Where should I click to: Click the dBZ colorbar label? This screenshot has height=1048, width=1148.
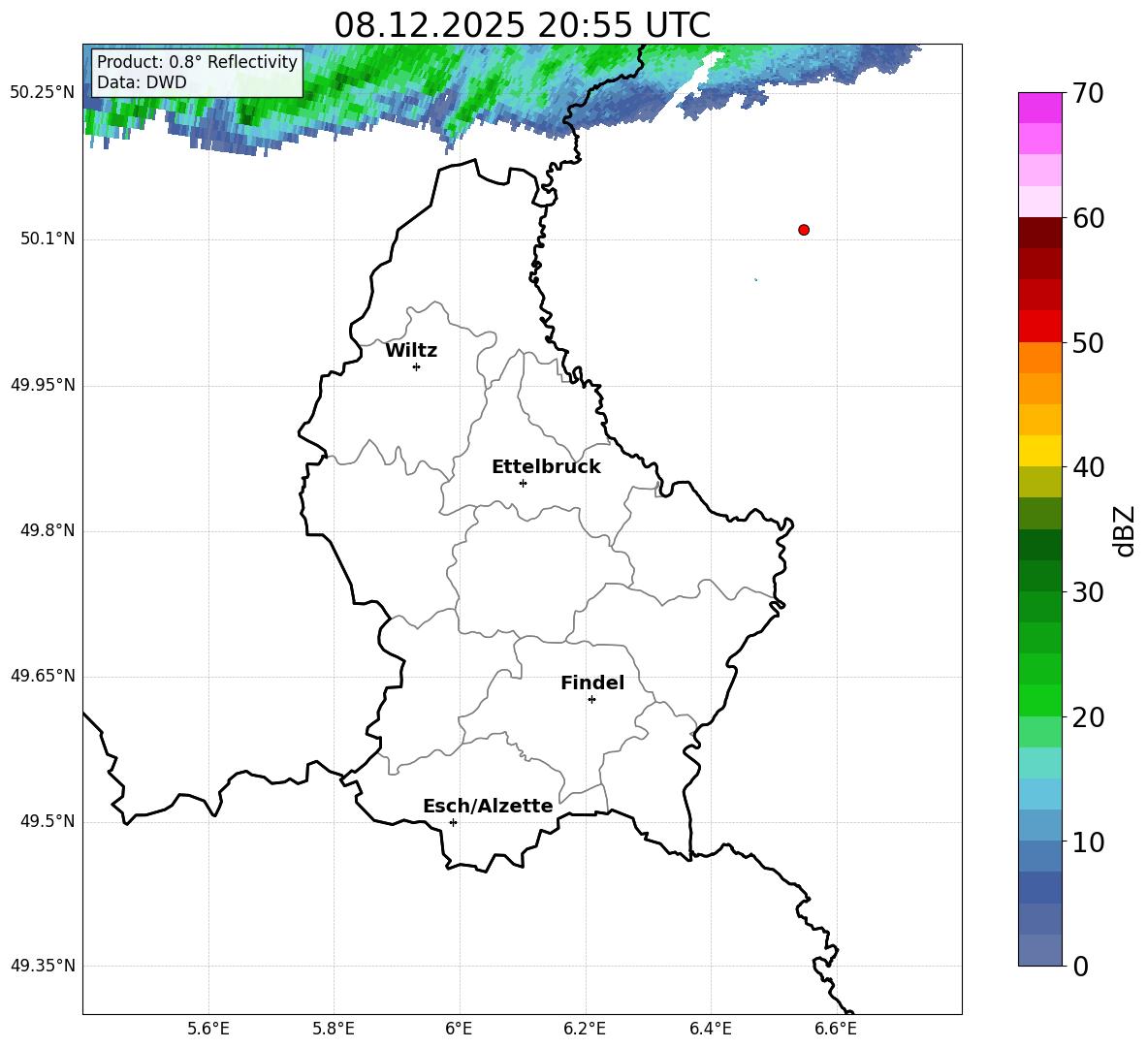(1126, 530)
